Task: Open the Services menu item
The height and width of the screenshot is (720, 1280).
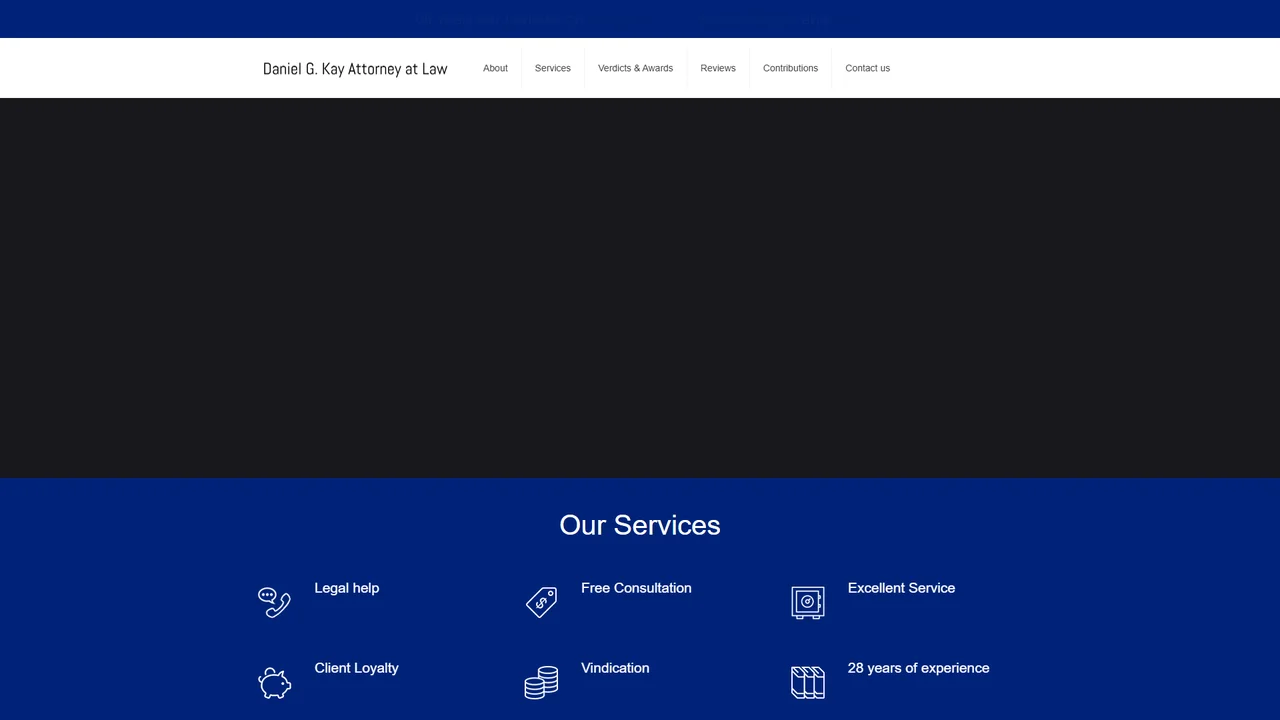Action: pyautogui.click(x=553, y=68)
